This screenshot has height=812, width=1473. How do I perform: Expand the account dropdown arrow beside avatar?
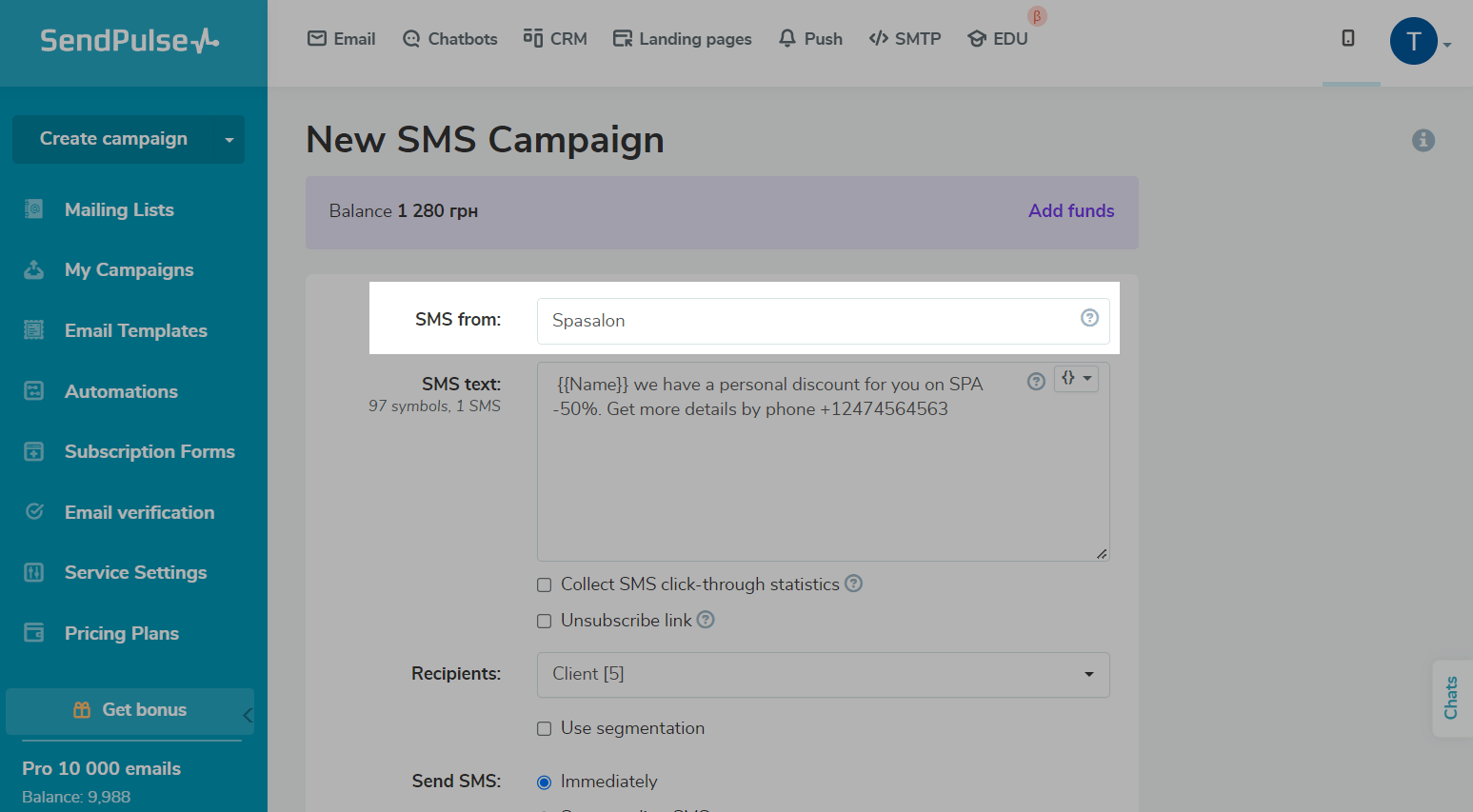coord(1447,45)
